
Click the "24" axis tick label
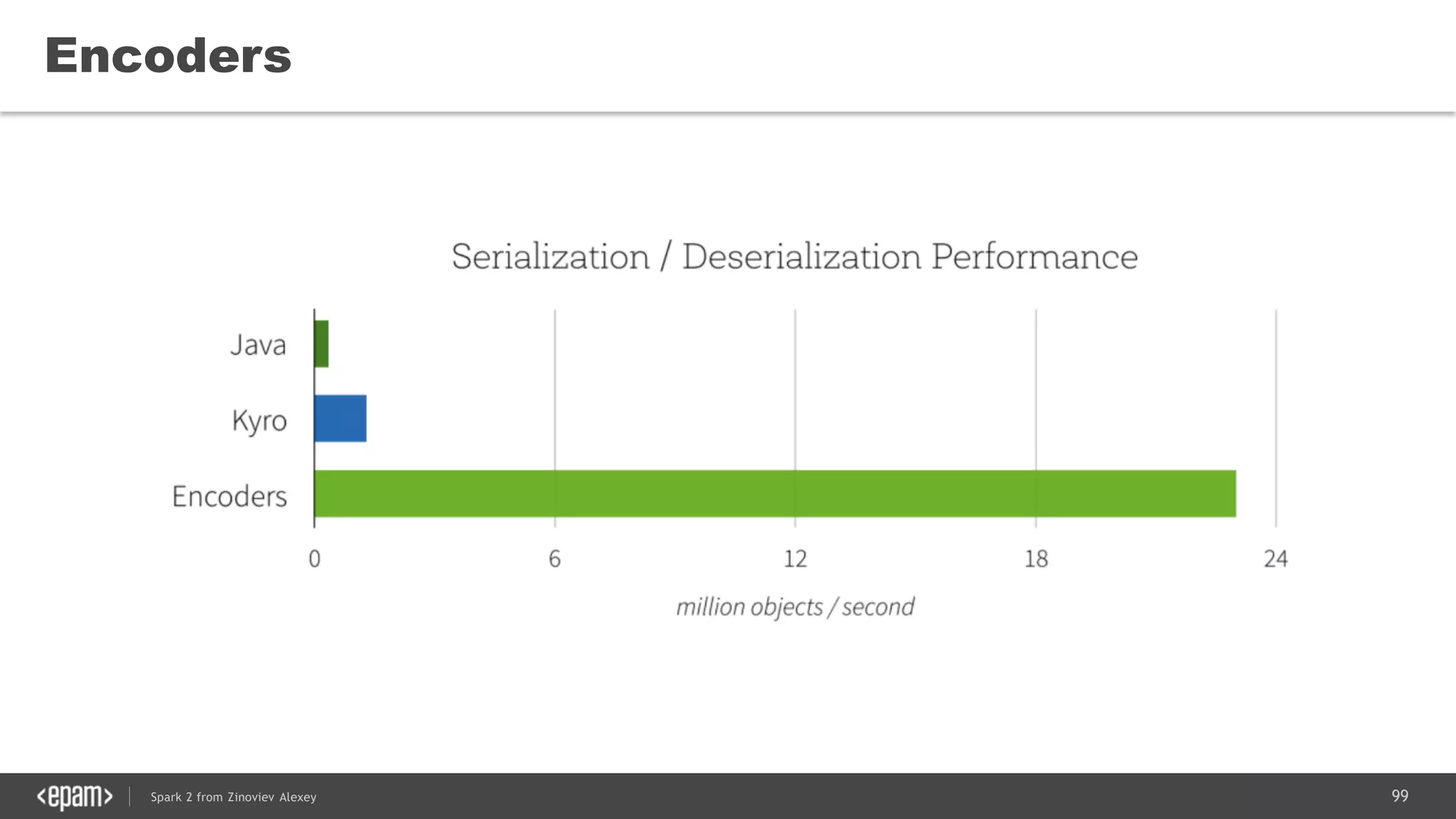[1275, 559]
